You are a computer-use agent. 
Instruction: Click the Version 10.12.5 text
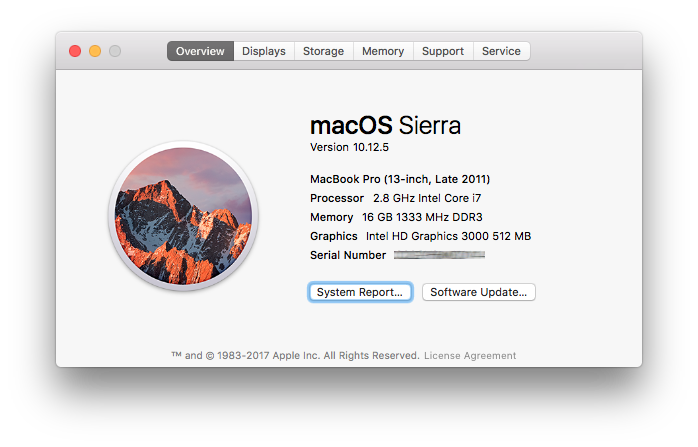pyautogui.click(x=349, y=147)
